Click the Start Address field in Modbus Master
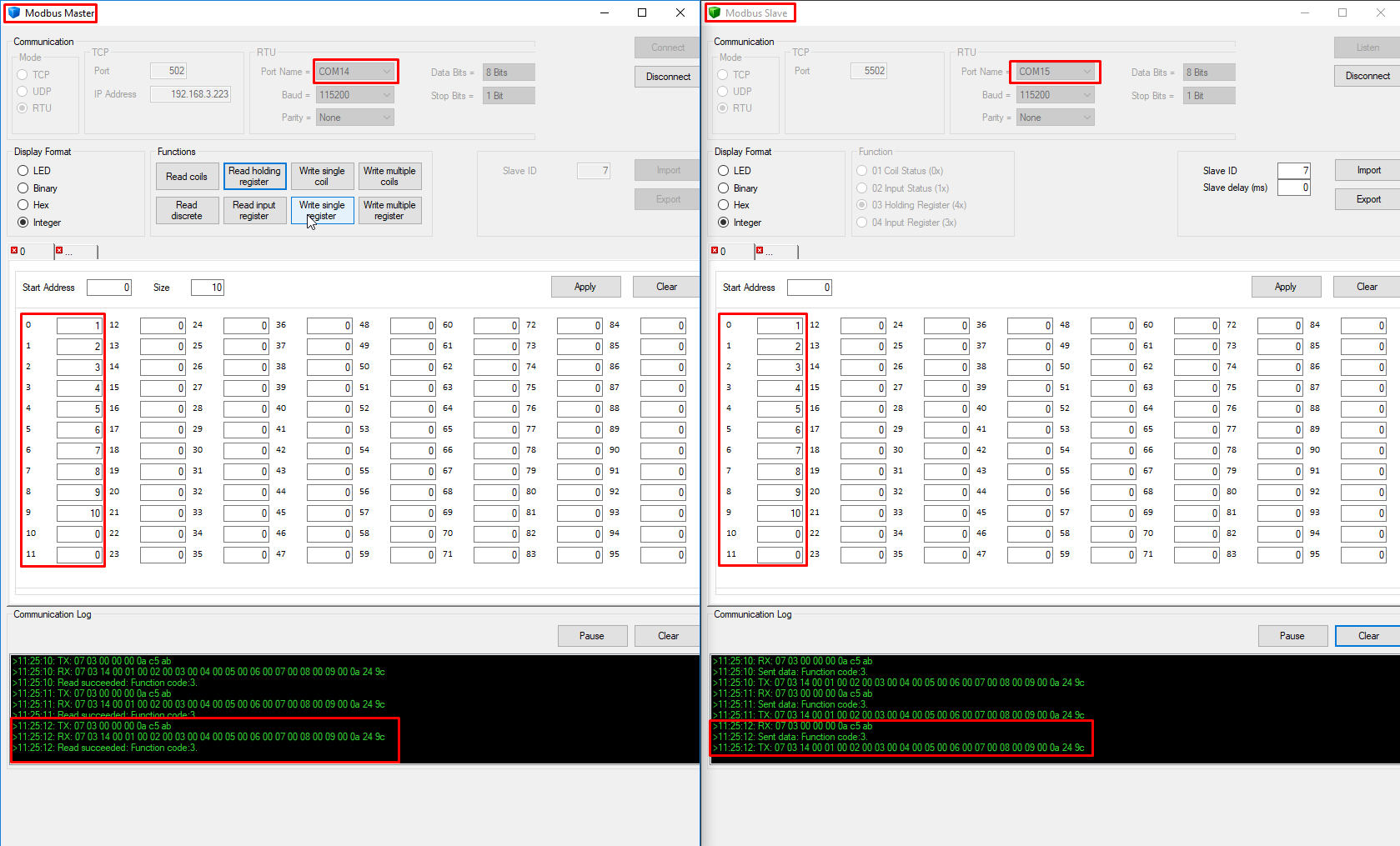Screen dimensions: 1400x846 109,288
